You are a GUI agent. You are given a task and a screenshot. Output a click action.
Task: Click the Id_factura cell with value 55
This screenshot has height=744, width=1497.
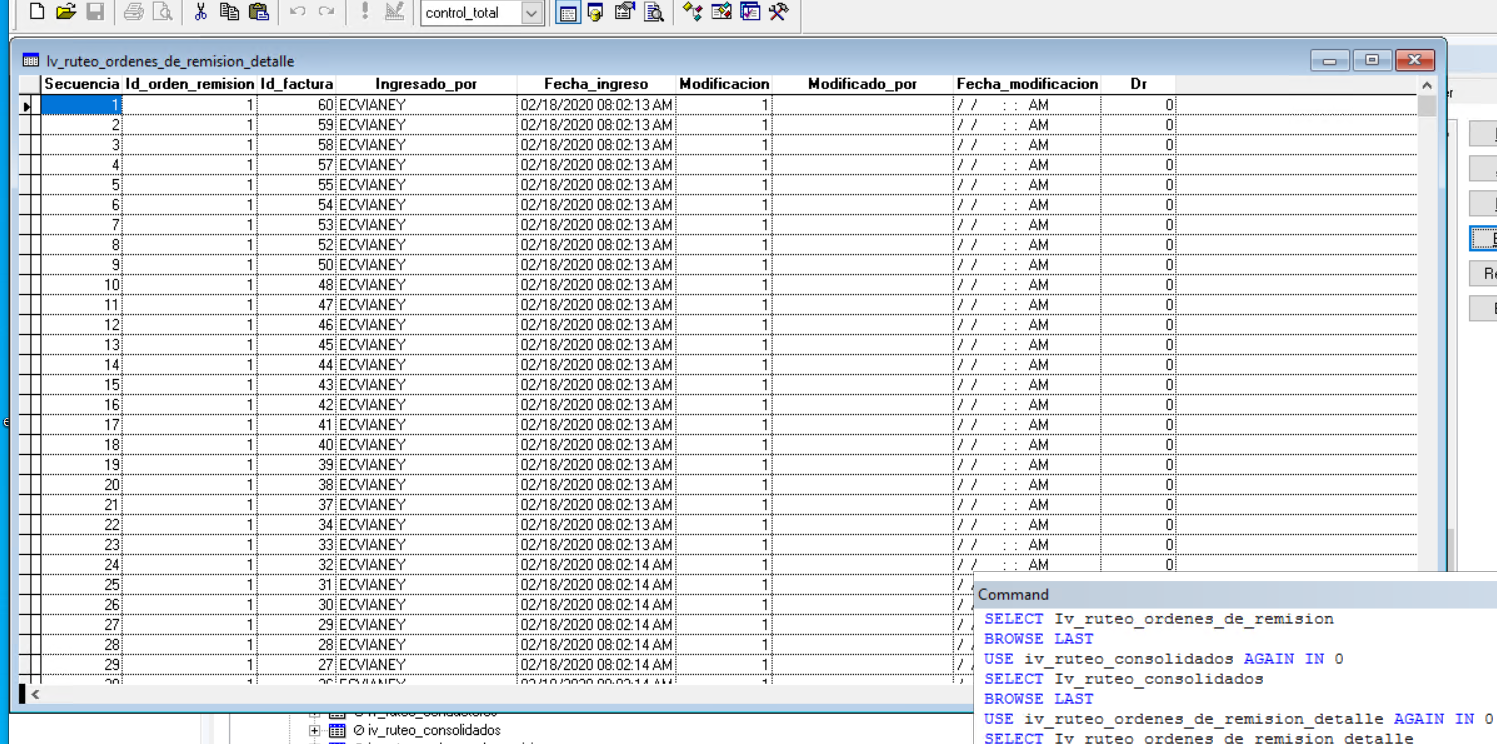click(297, 185)
